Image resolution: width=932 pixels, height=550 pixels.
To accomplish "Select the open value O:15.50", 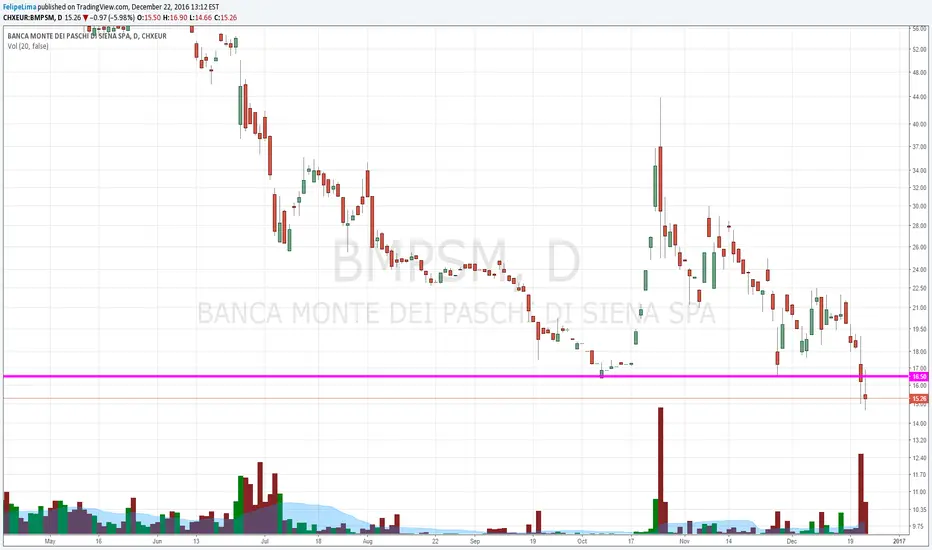I will [x=149, y=18].
